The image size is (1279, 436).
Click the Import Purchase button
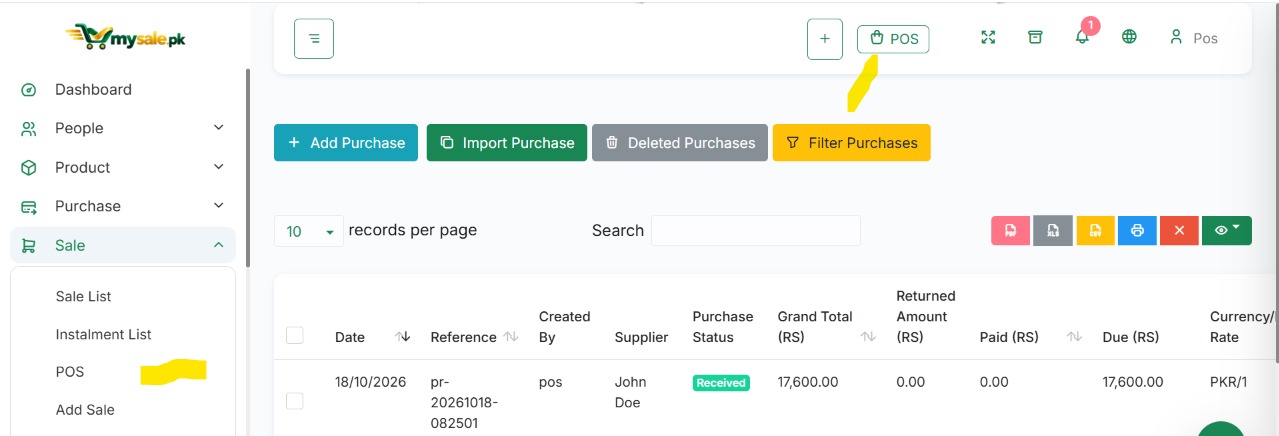point(507,143)
